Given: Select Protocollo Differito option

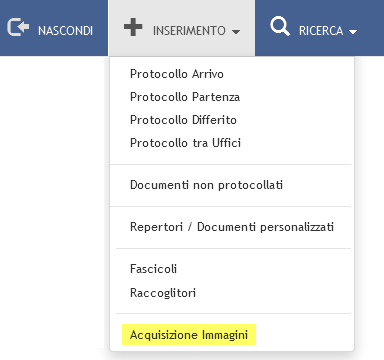Looking at the screenshot, I should pos(183,120).
